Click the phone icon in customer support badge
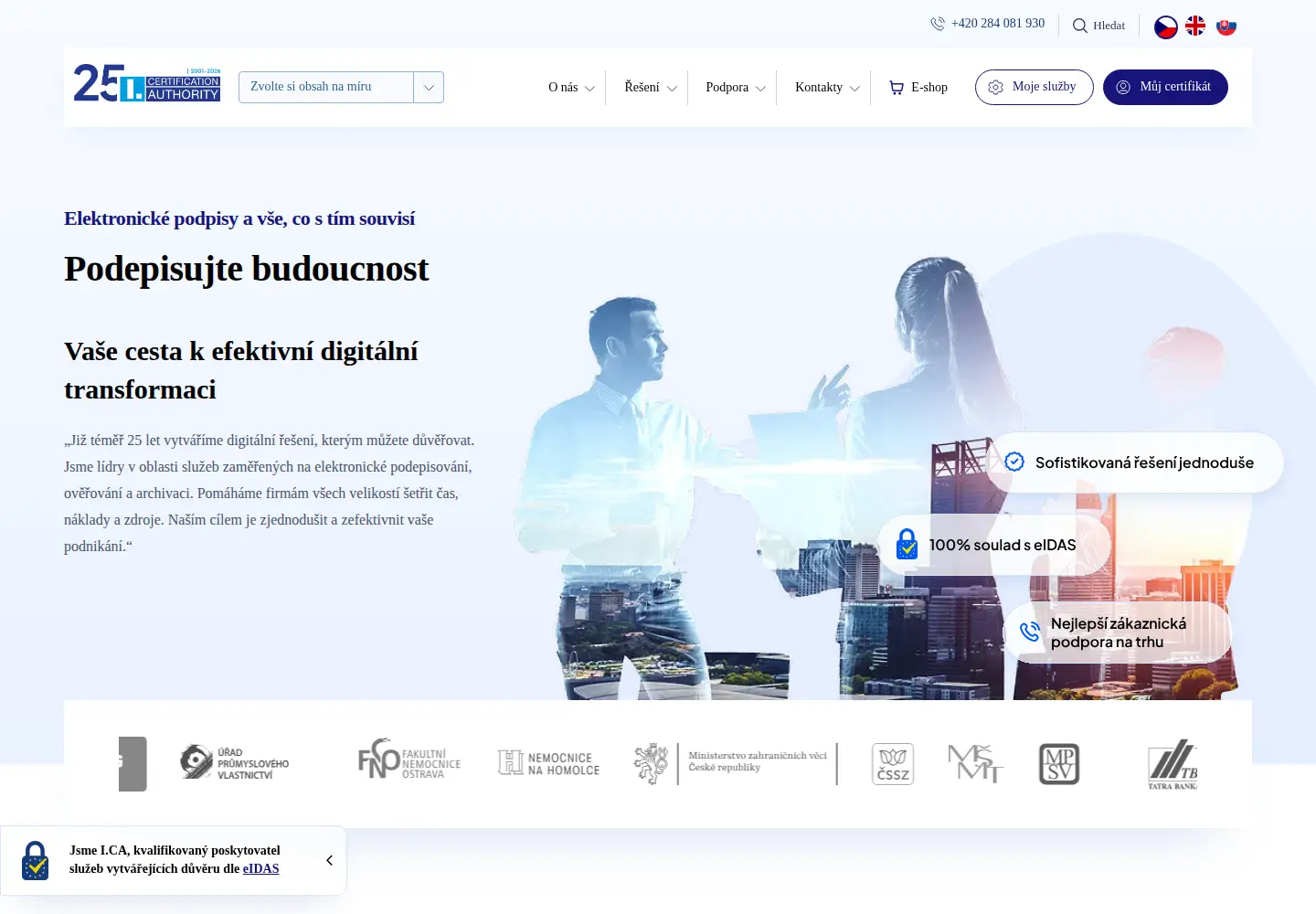The width and height of the screenshot is (1316, 914). click(x=1030, y=632)
